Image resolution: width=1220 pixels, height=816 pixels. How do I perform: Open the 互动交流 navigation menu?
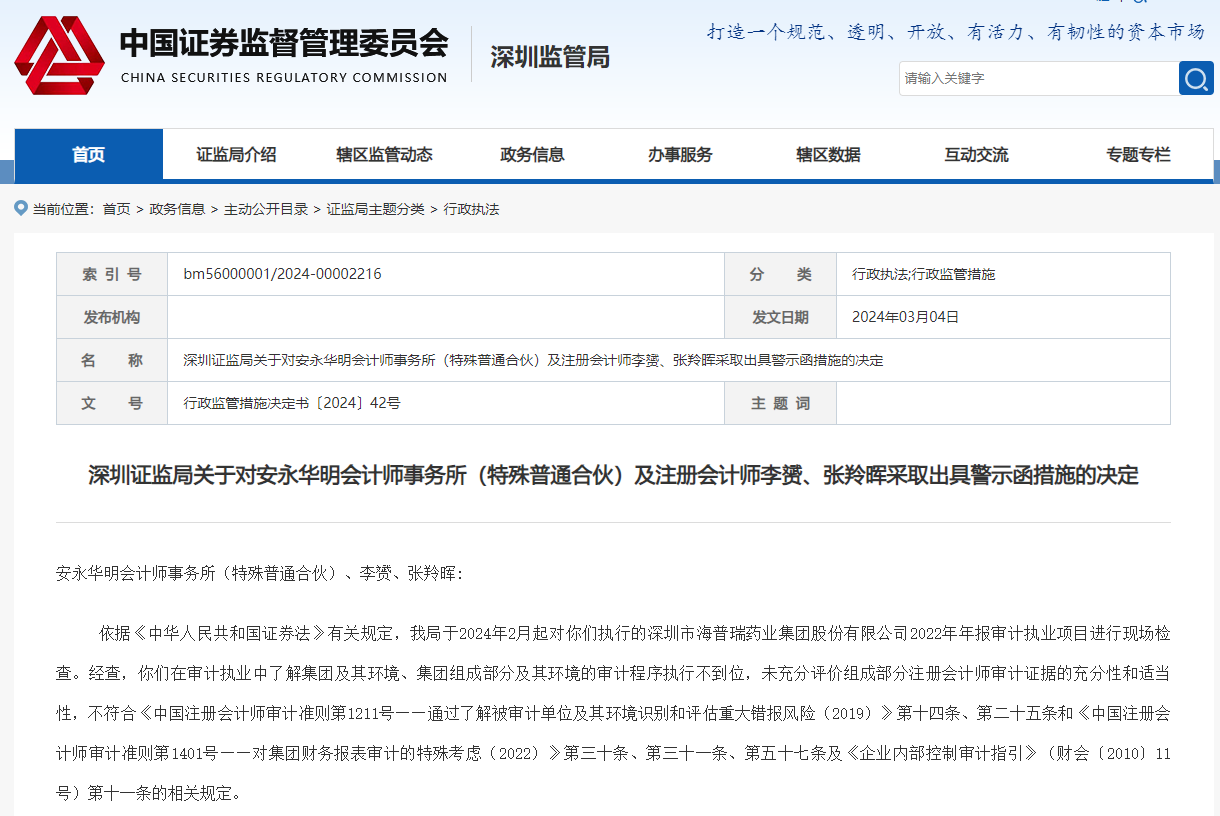point(976,154)
